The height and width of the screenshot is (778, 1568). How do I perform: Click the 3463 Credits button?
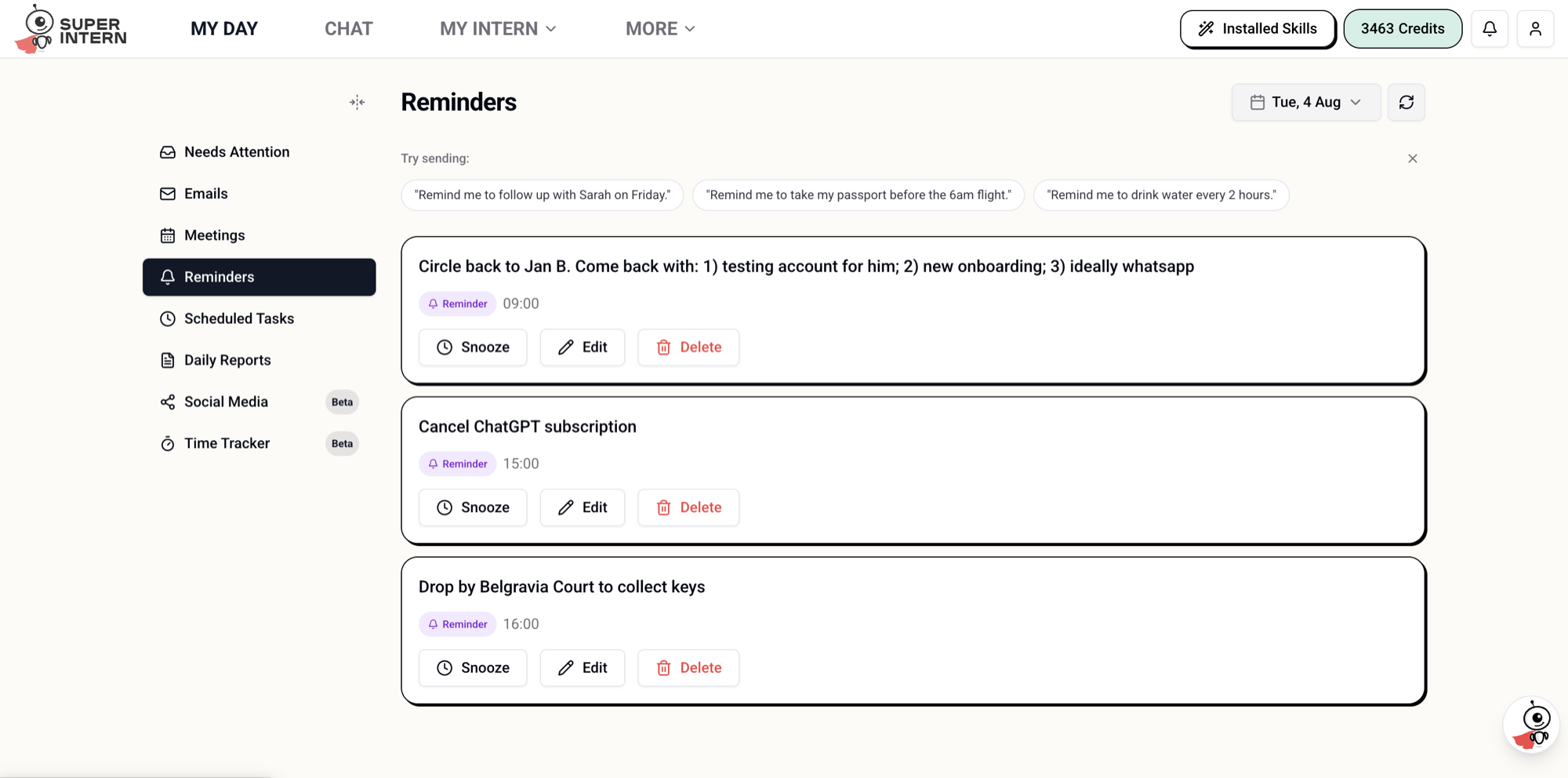coord(1403,29)
